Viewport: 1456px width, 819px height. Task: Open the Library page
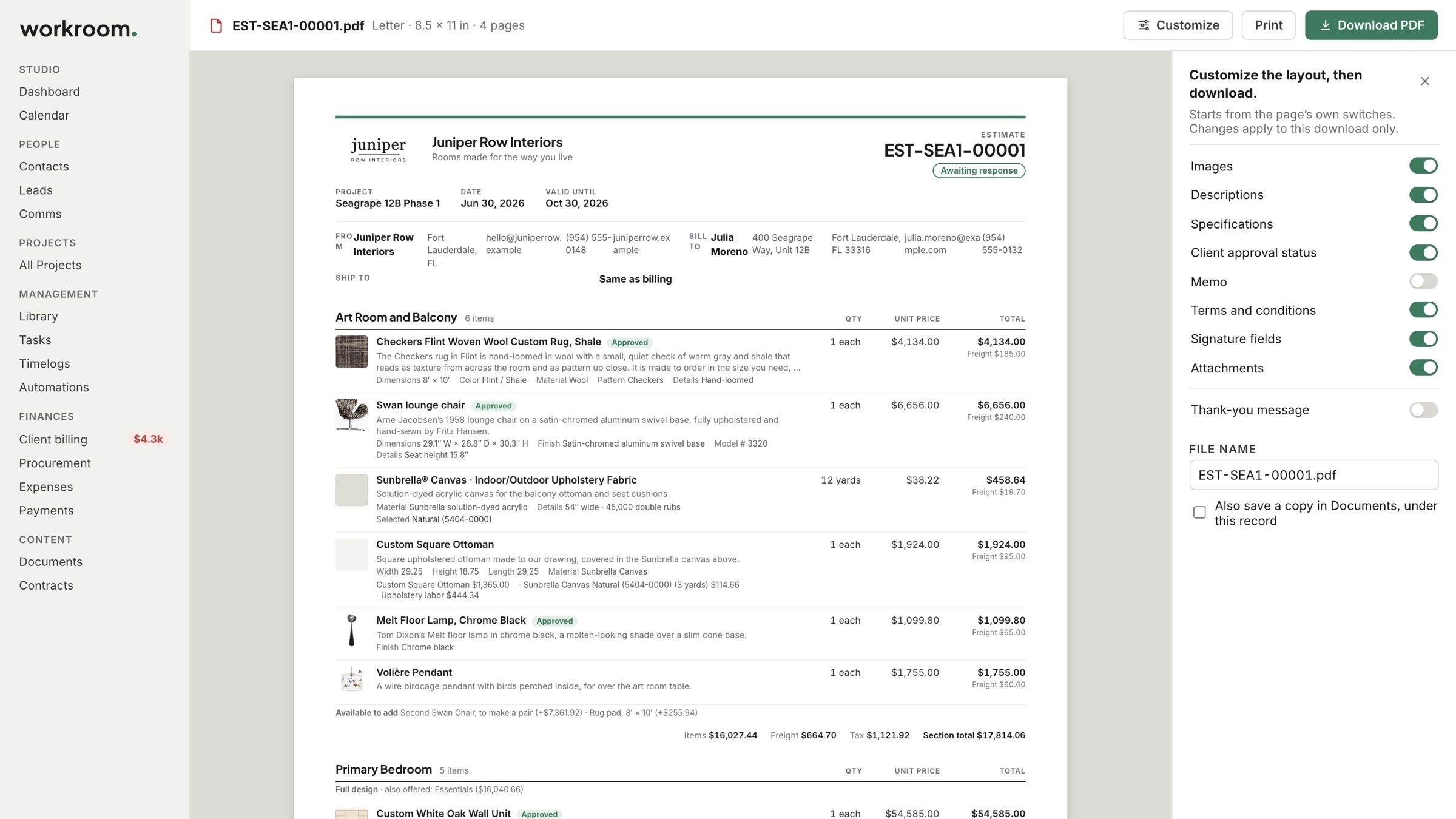(38, 316)
